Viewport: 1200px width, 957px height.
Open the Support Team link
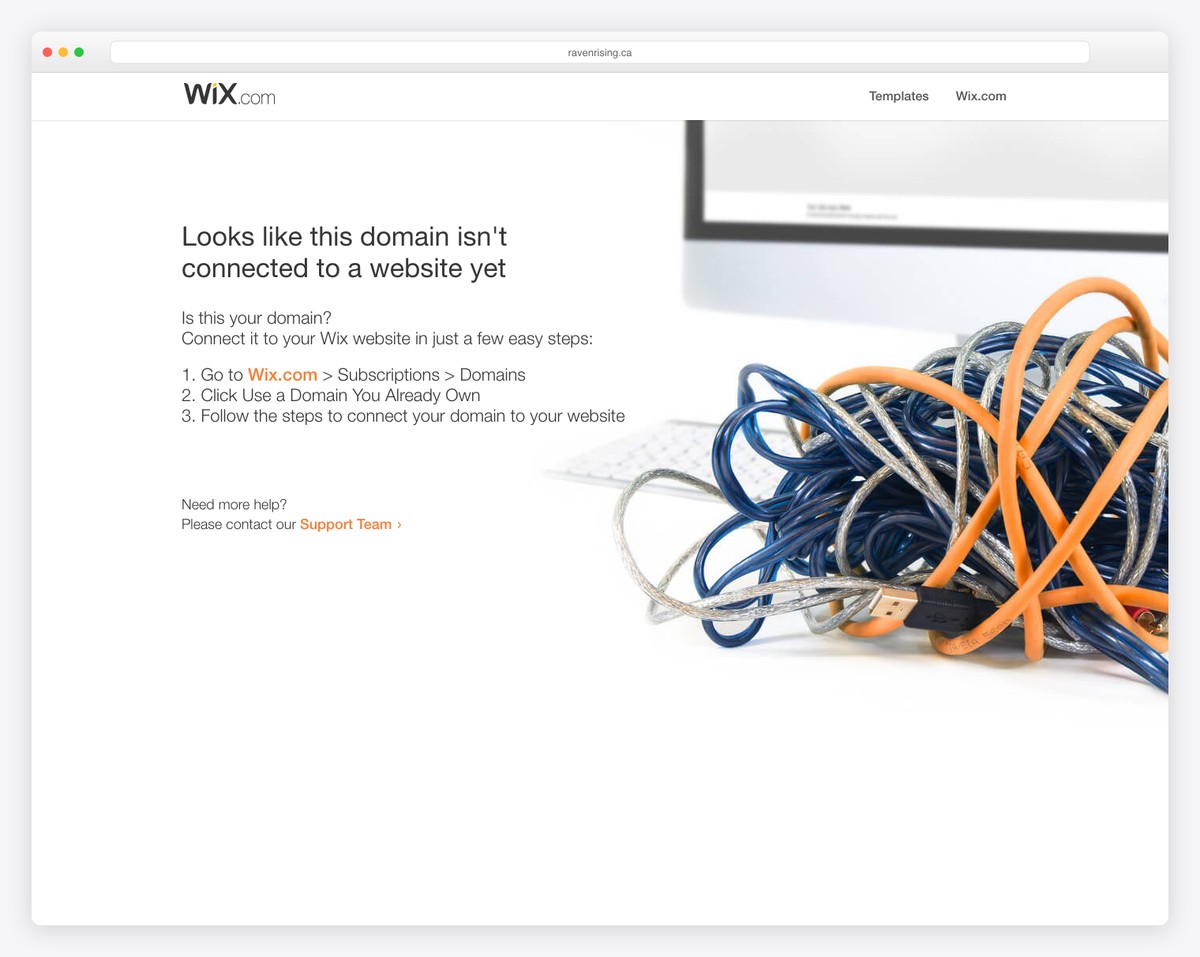pyautogui.click(x=345, y=524)
